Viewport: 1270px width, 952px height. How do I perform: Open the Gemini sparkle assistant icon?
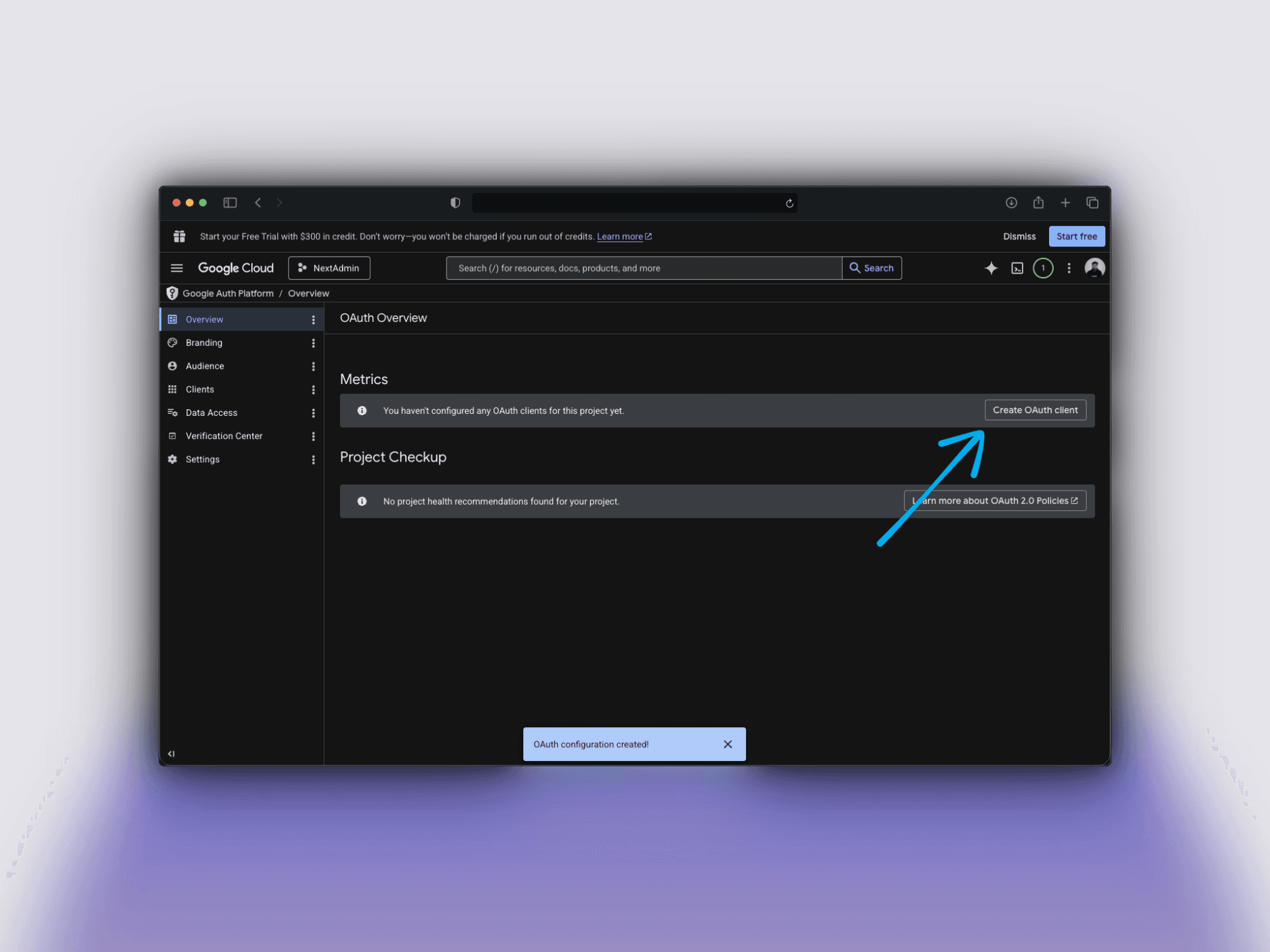pos(991,268)
